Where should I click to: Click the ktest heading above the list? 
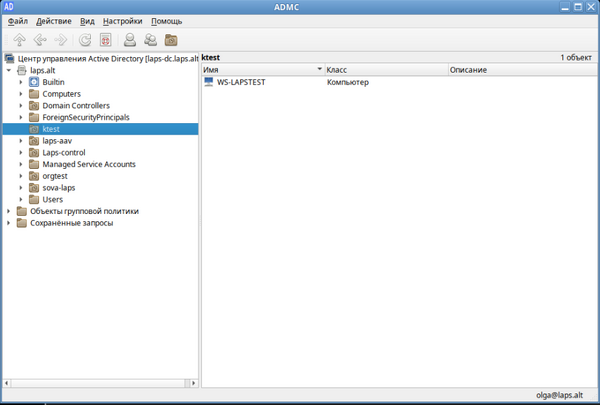pos(210,57)
